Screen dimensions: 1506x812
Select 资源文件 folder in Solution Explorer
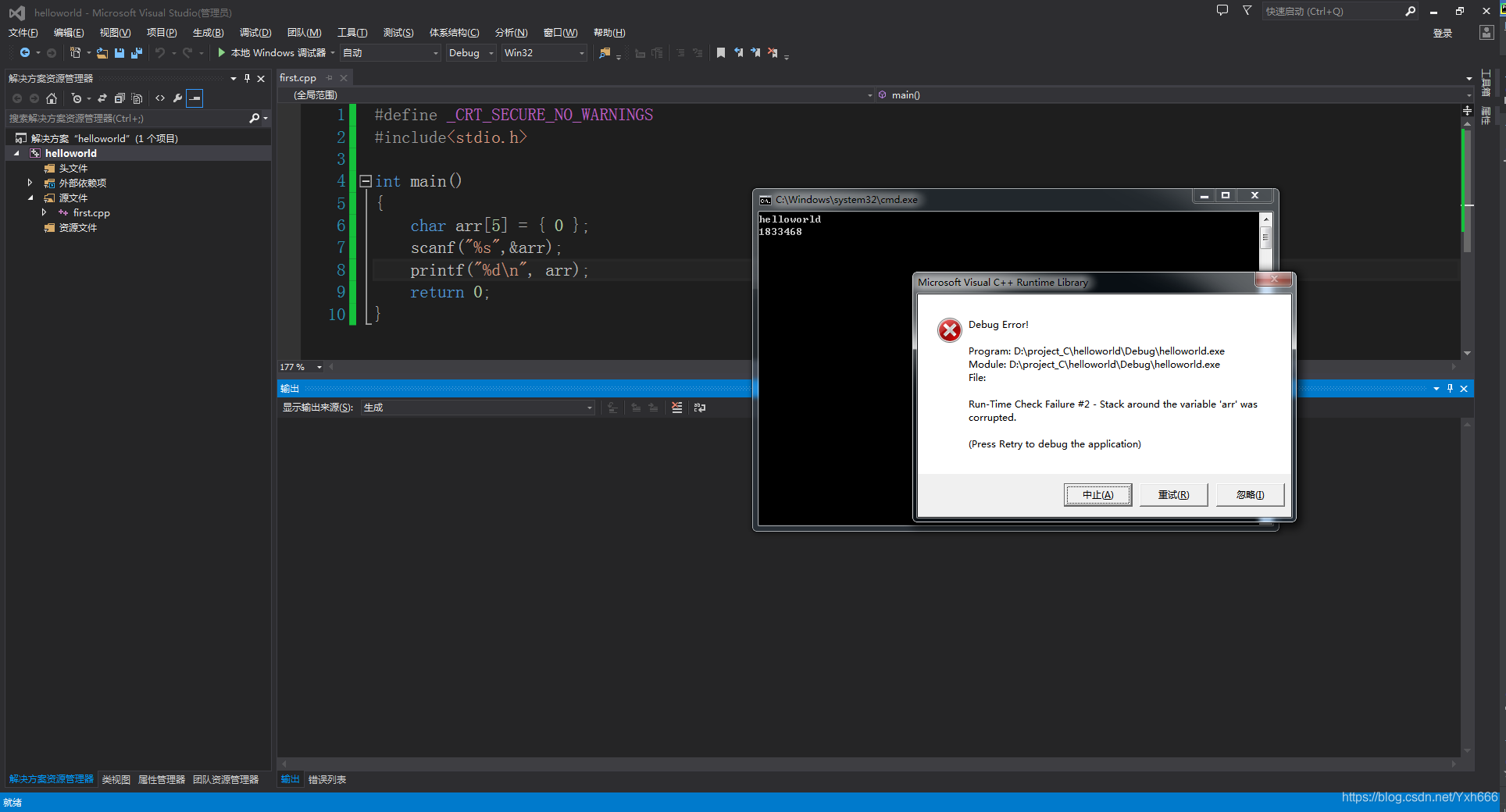pos(77,228)
